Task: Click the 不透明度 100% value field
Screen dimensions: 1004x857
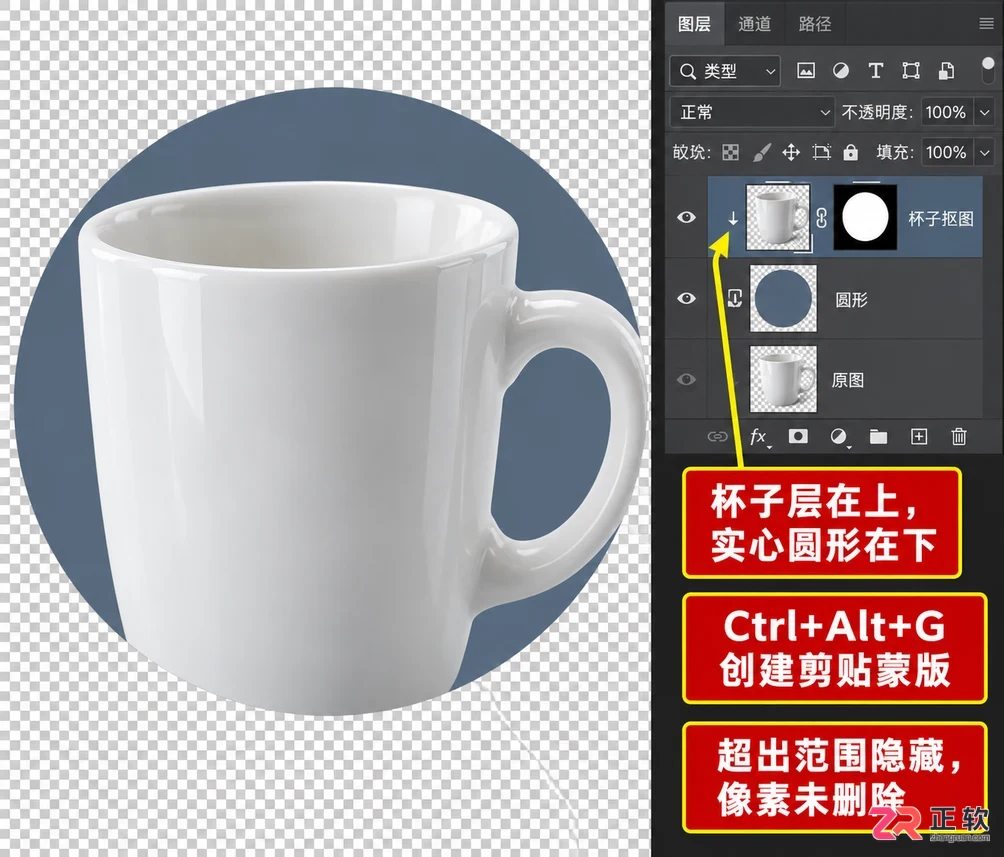Action: pyautogui.click(x=946, y=113)
